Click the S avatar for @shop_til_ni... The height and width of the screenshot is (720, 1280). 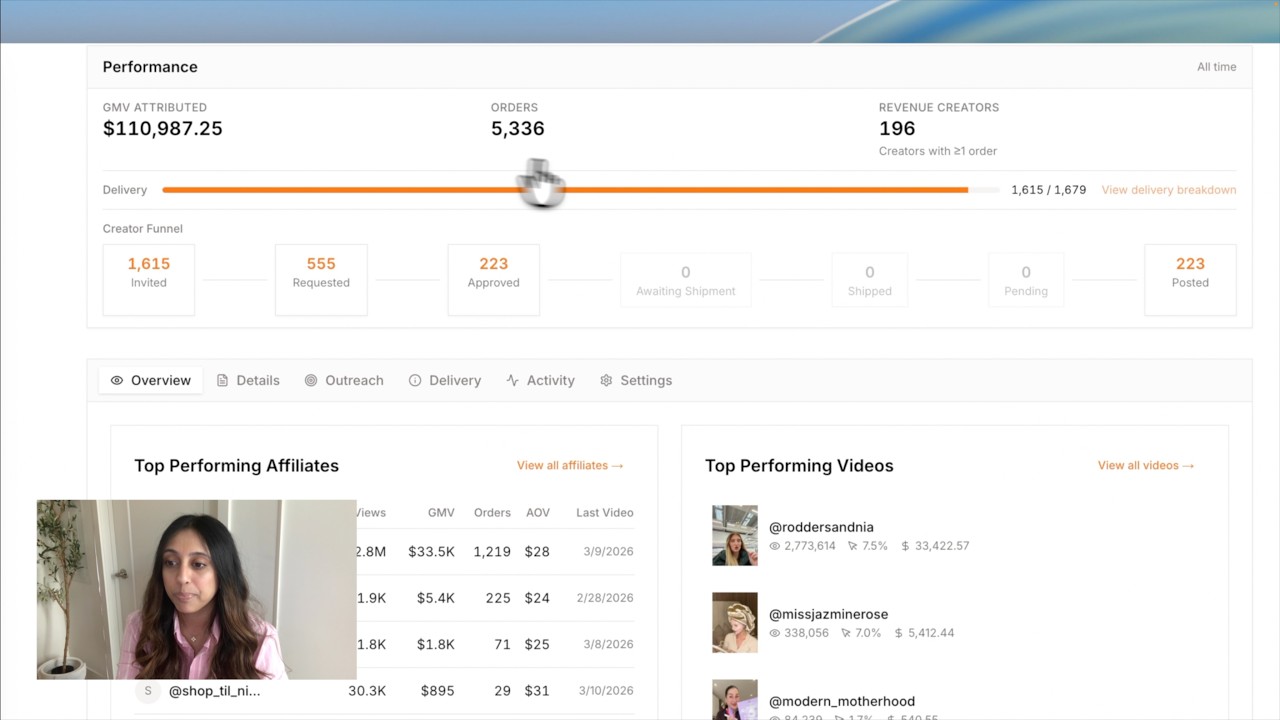(148, 691)
